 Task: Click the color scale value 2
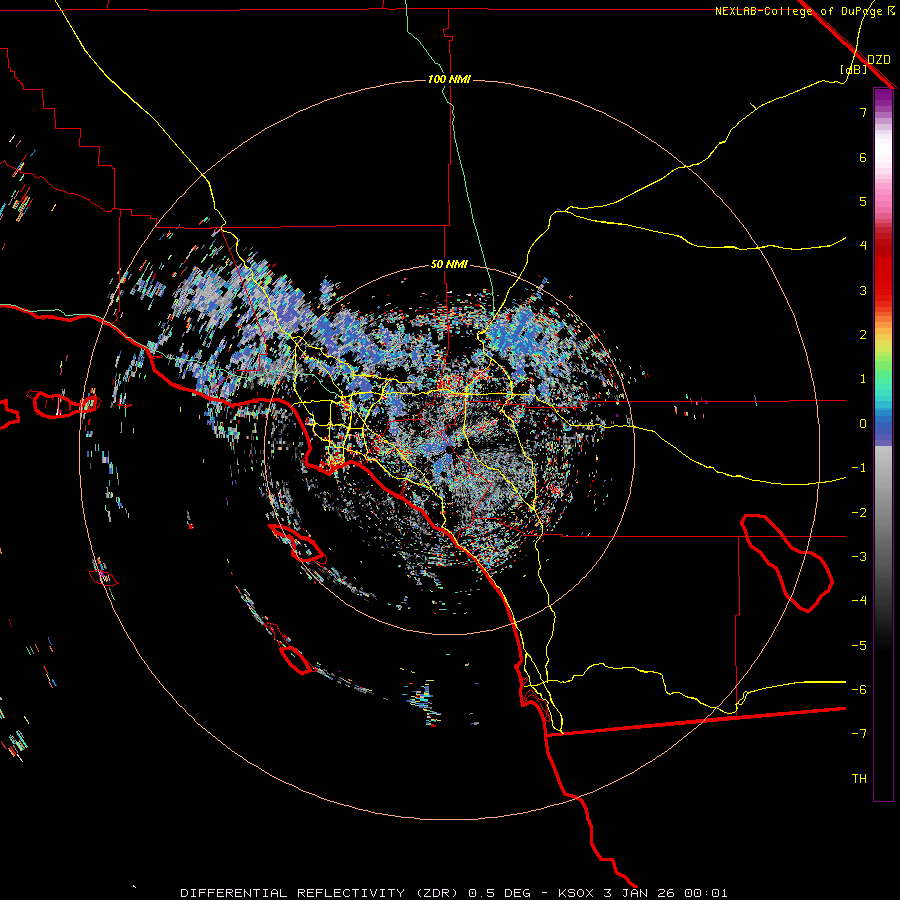pyautogui.click(x=863, y=335)
